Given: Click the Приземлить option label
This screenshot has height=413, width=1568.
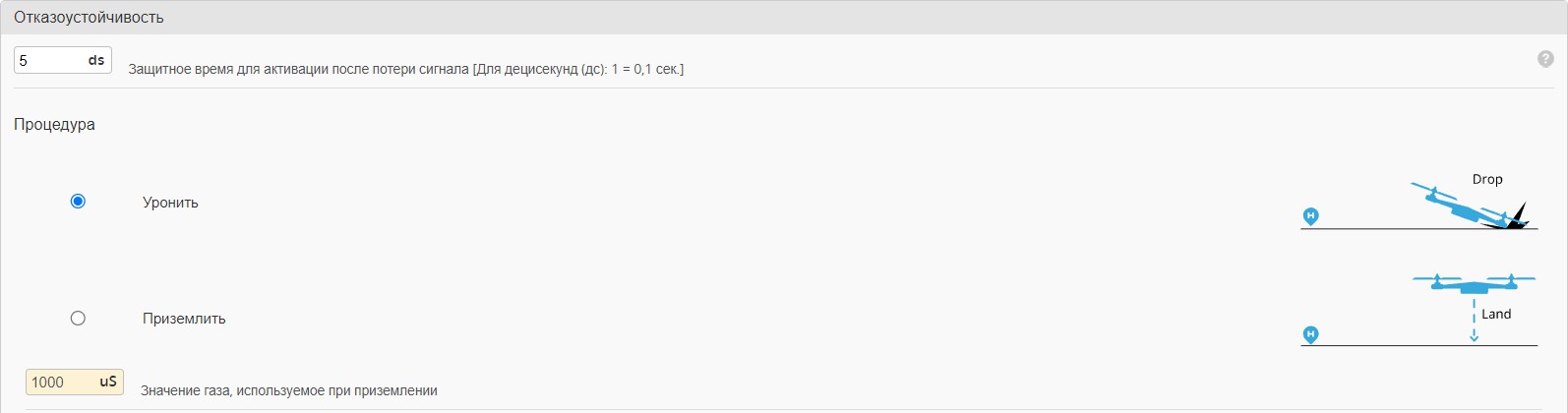Looking at the screenshot, I should coord(184,319).
